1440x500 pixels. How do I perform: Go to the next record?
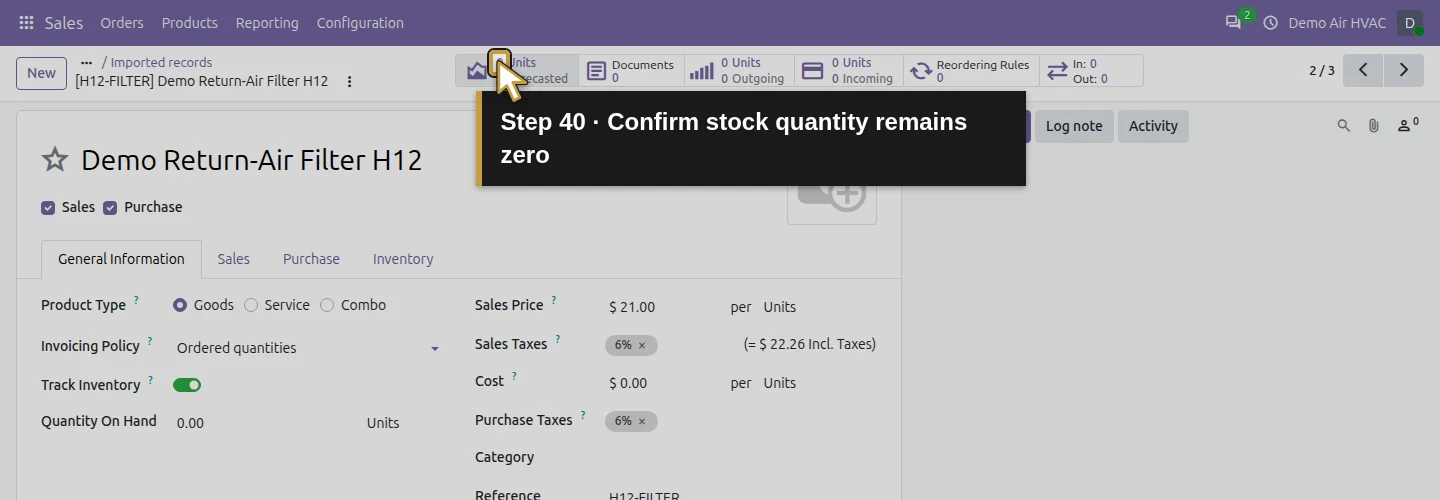(1404, 70)
